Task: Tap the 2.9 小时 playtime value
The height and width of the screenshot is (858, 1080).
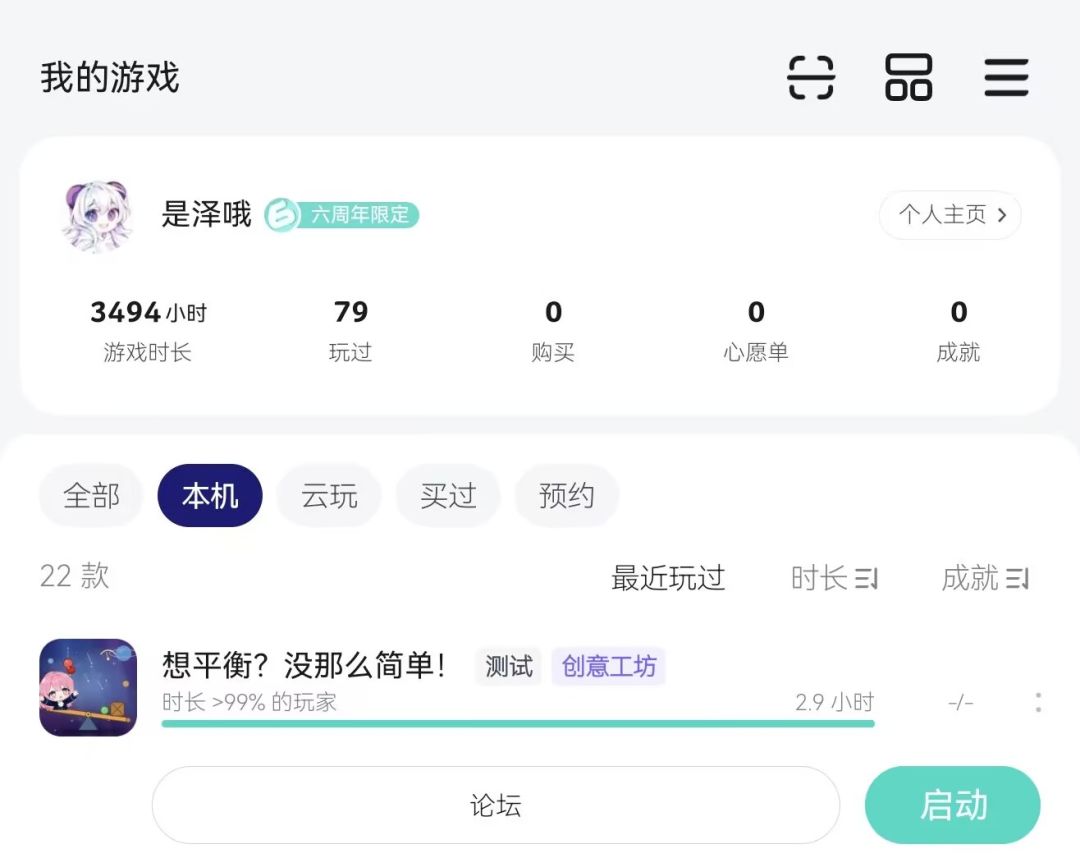Action: pyautogui.click(x=834, y=702)
